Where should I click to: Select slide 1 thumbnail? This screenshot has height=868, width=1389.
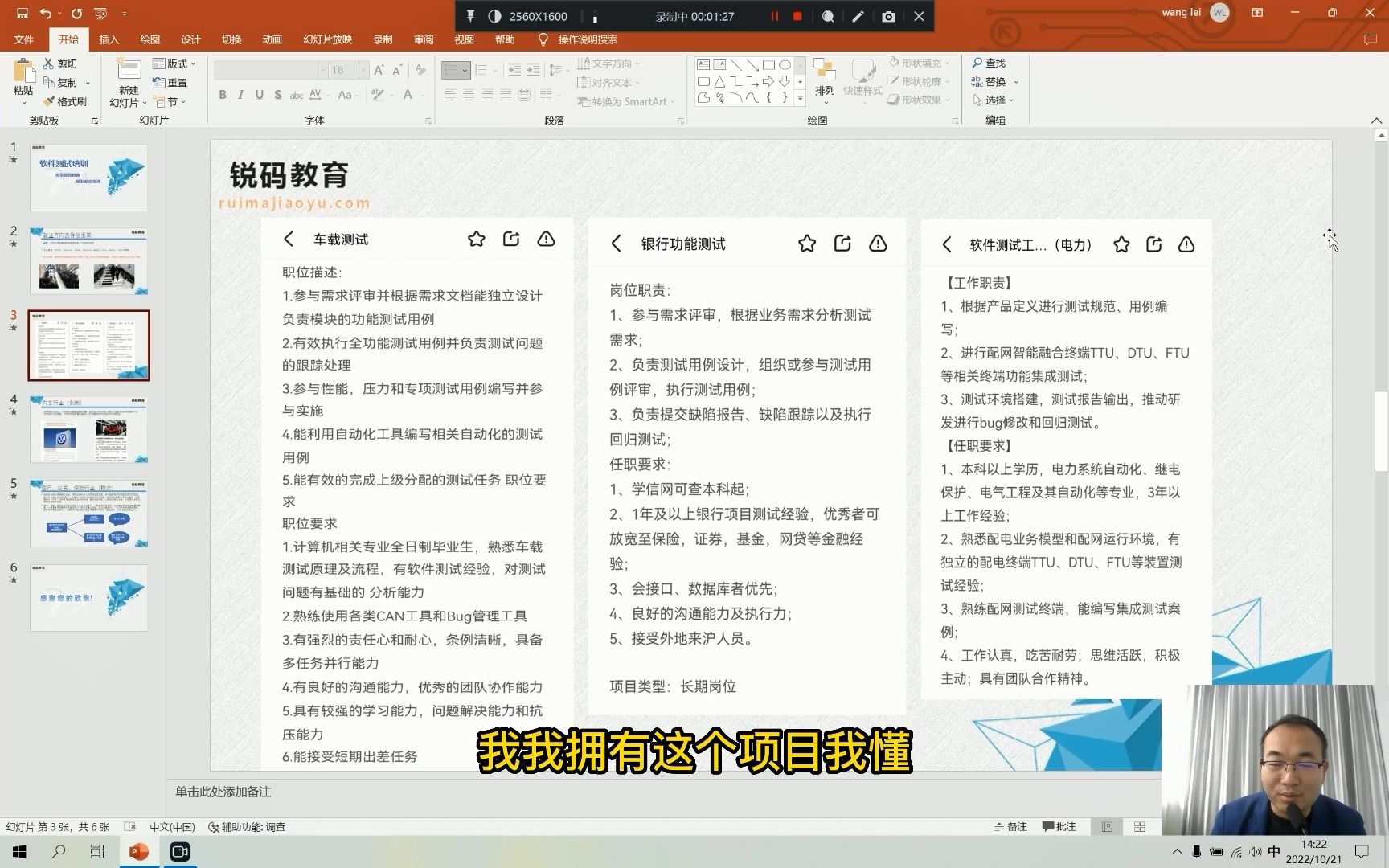88,178
